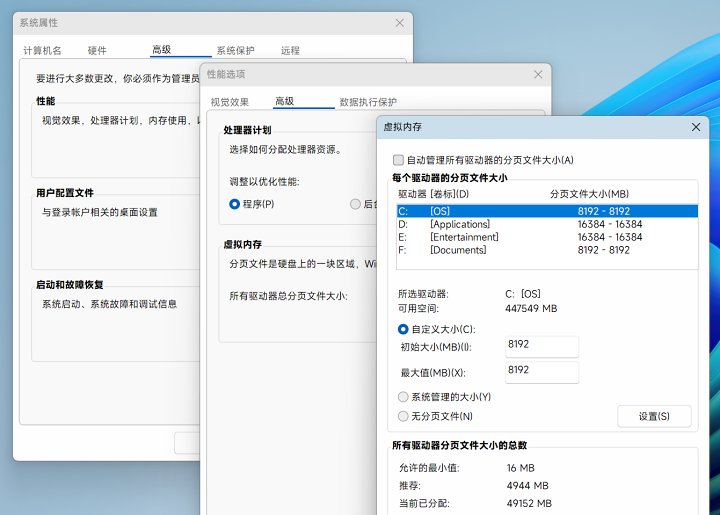Image resolution: width=720 pixels, height=515 pixels.
Task: Select the 自定义大小 radio button
Action: click(x=403, y=329)
